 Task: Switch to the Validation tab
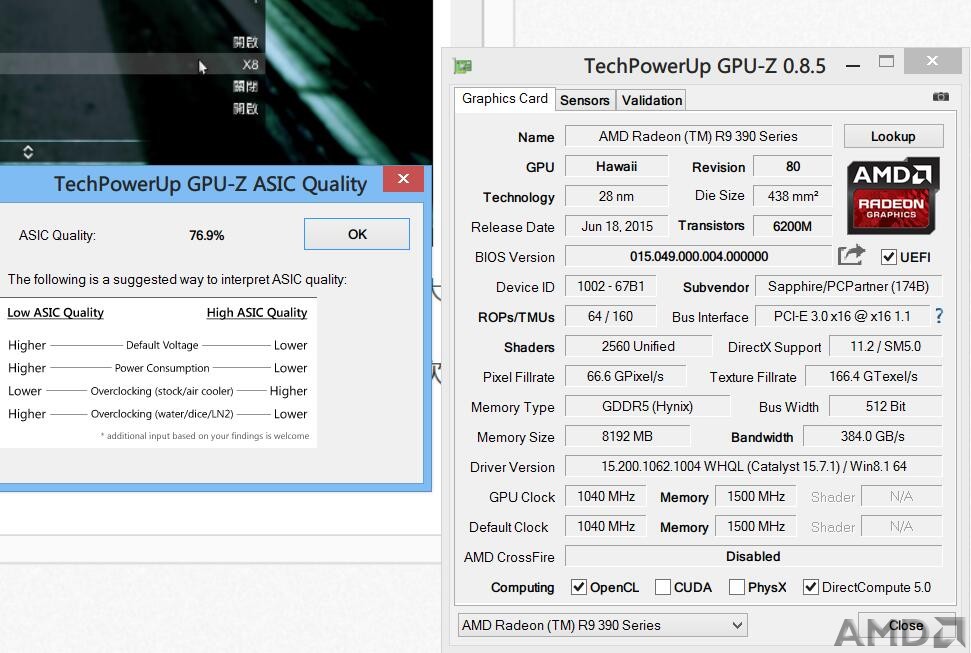point(651,100)
